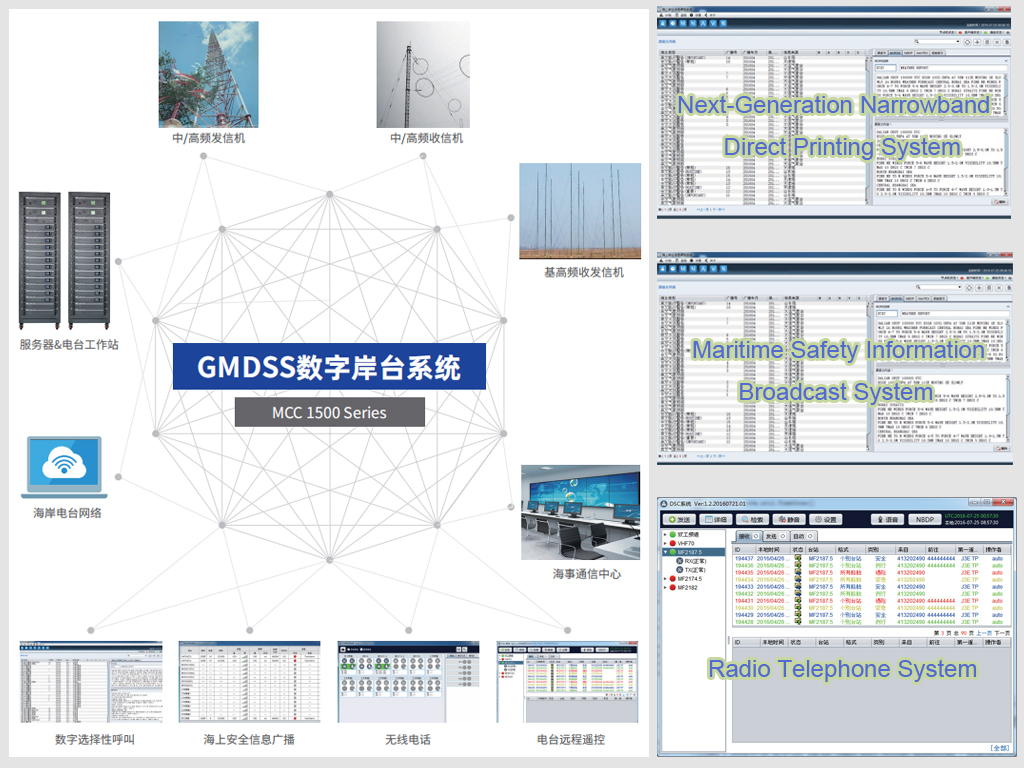
Task: Click the X toolbar icon in the Maritime Safety Broadcast window
Action: pos(999,287)
